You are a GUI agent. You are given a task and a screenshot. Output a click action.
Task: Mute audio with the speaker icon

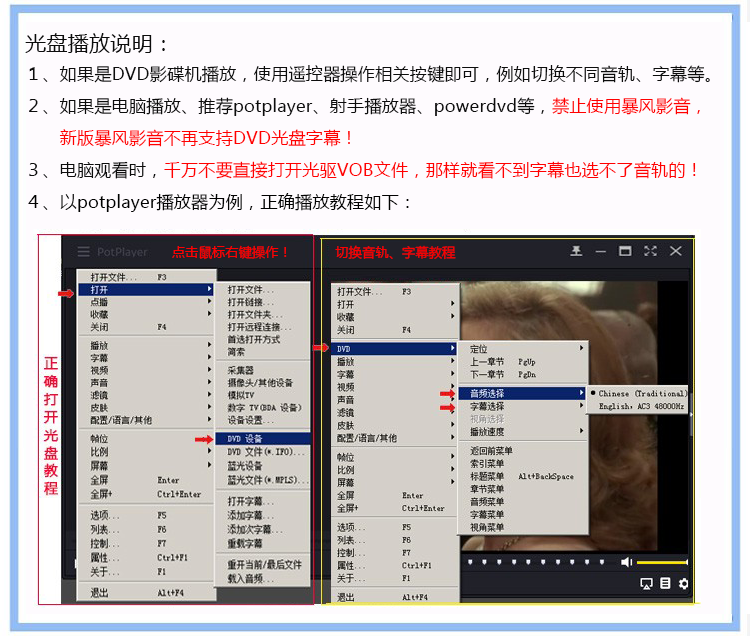click(x=626, y=562)
